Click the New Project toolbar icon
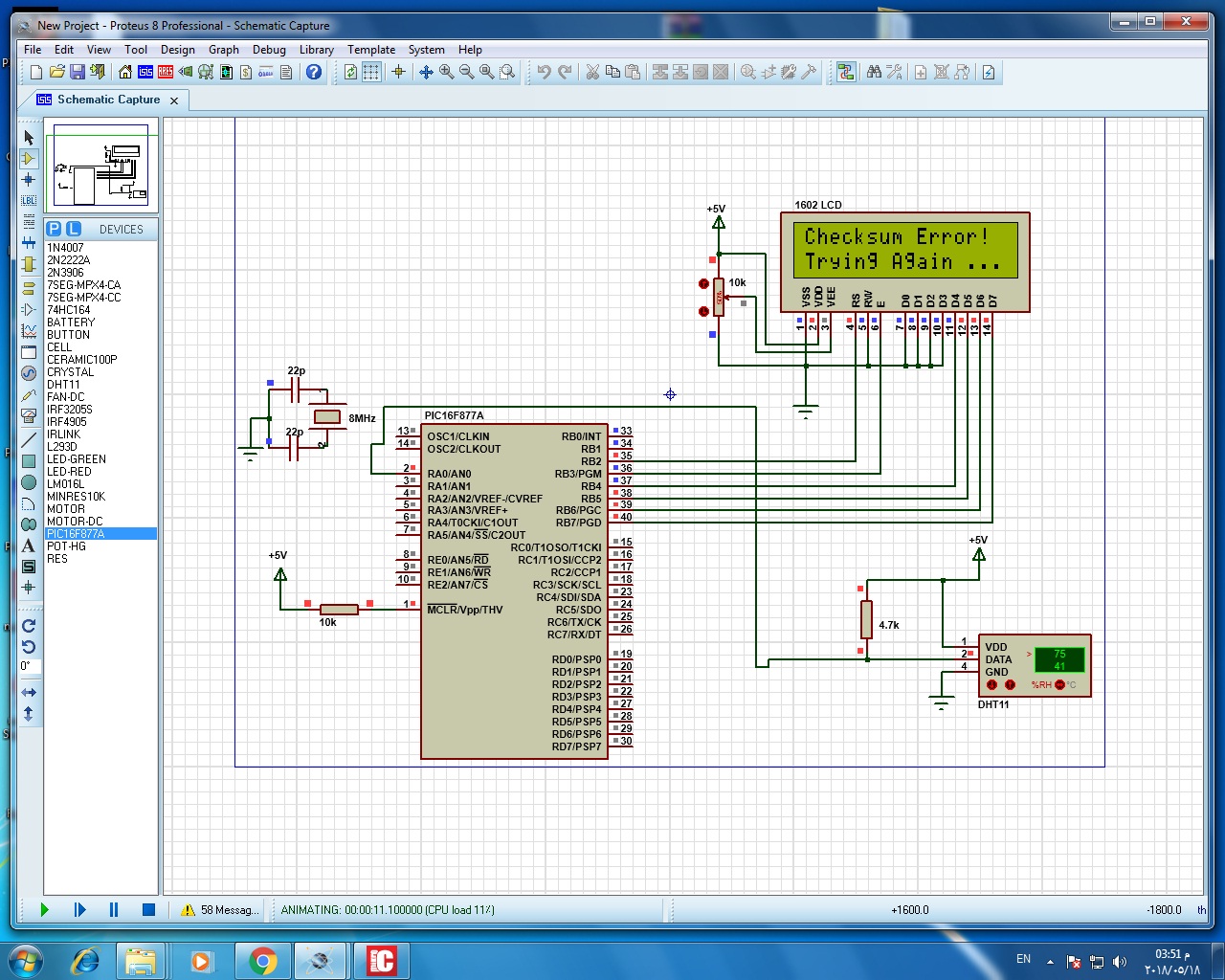Viewport: 1225px width, 980px height. coord(36,72)
